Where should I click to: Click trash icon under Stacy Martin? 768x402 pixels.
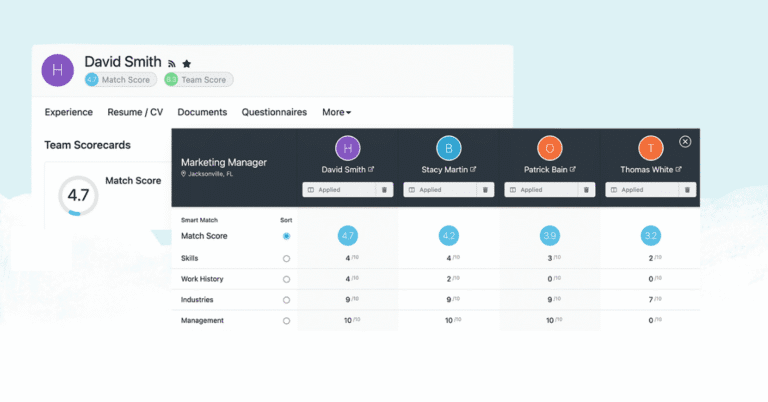[x=485, y=189]
